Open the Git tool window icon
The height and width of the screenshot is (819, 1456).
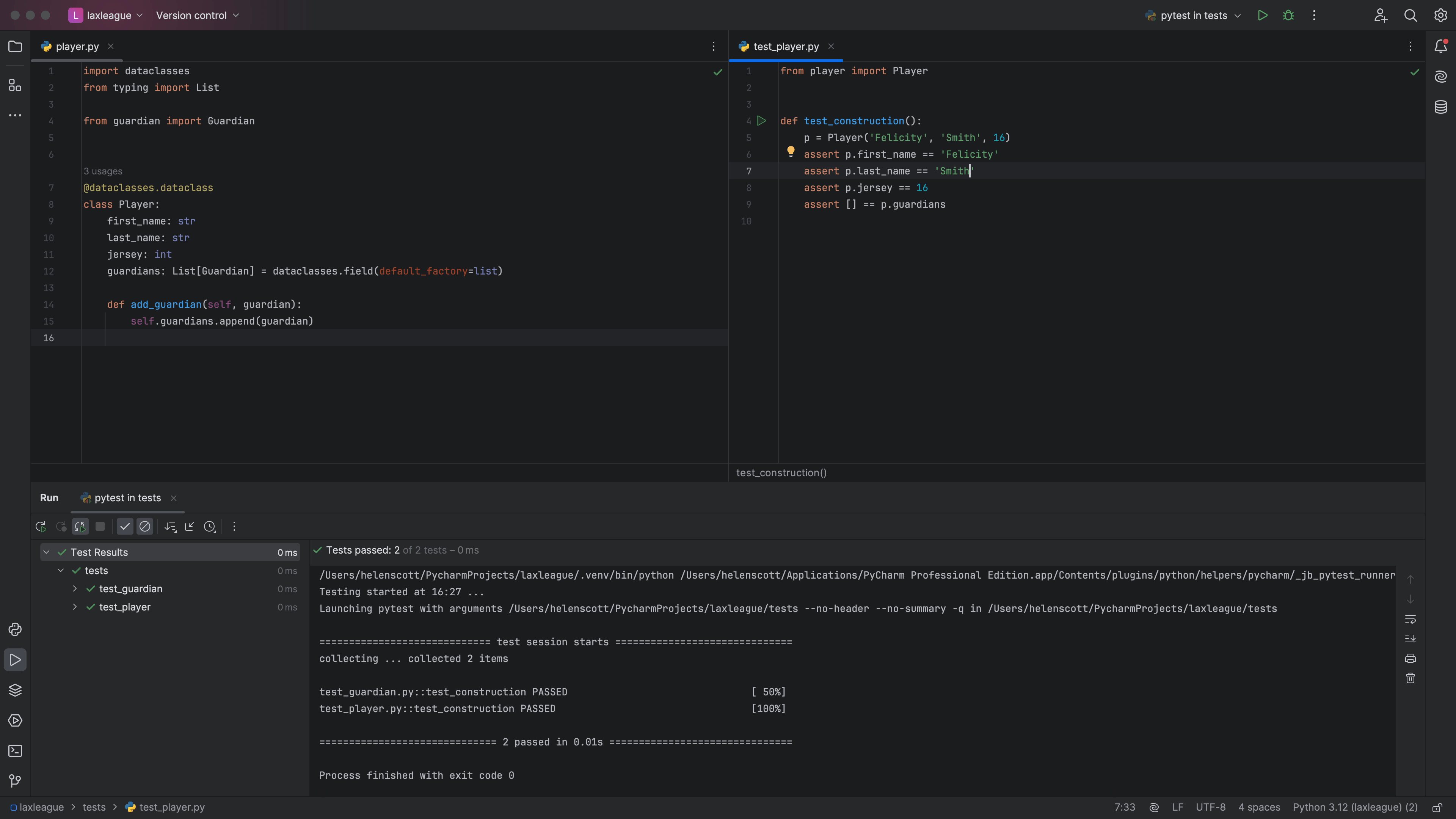click(x=15, y=781)
